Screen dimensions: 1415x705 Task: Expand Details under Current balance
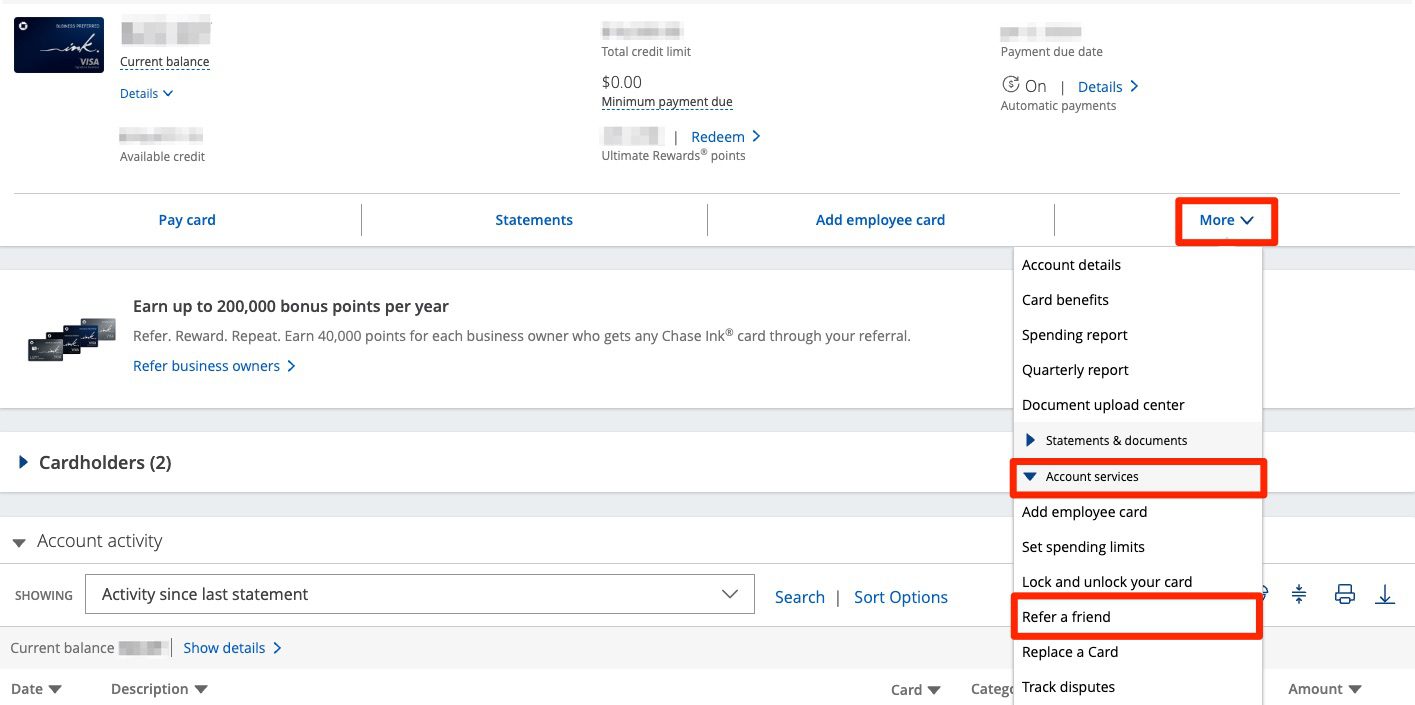(x=146, y=93)
